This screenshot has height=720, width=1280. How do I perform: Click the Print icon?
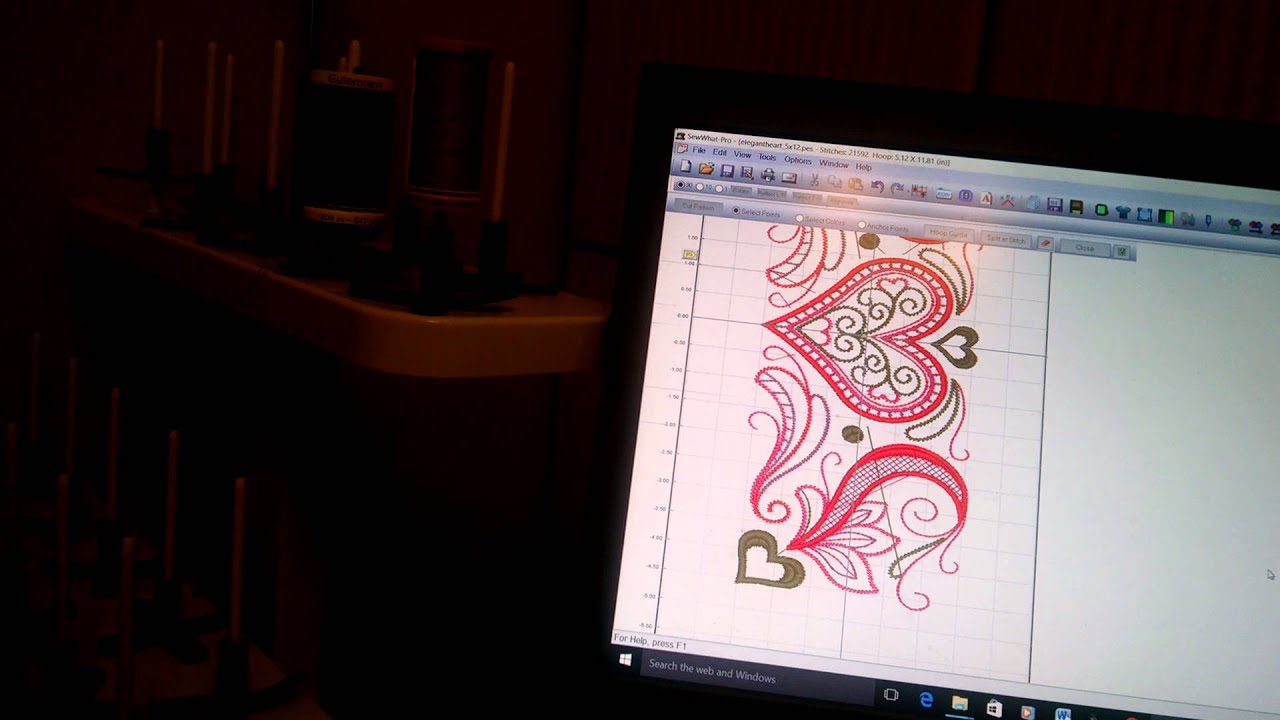768,174
